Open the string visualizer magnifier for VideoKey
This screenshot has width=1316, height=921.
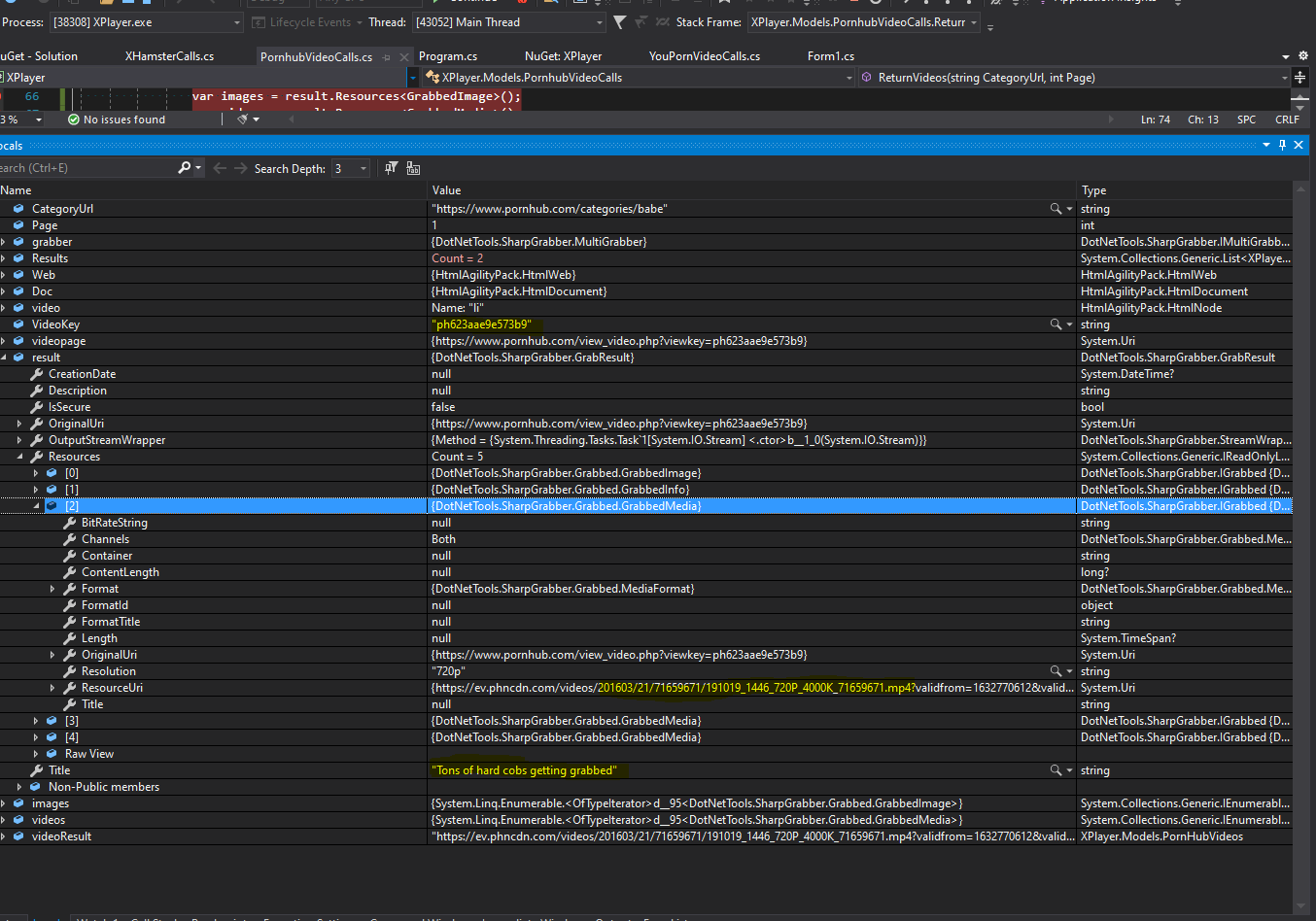point(1056,324)
